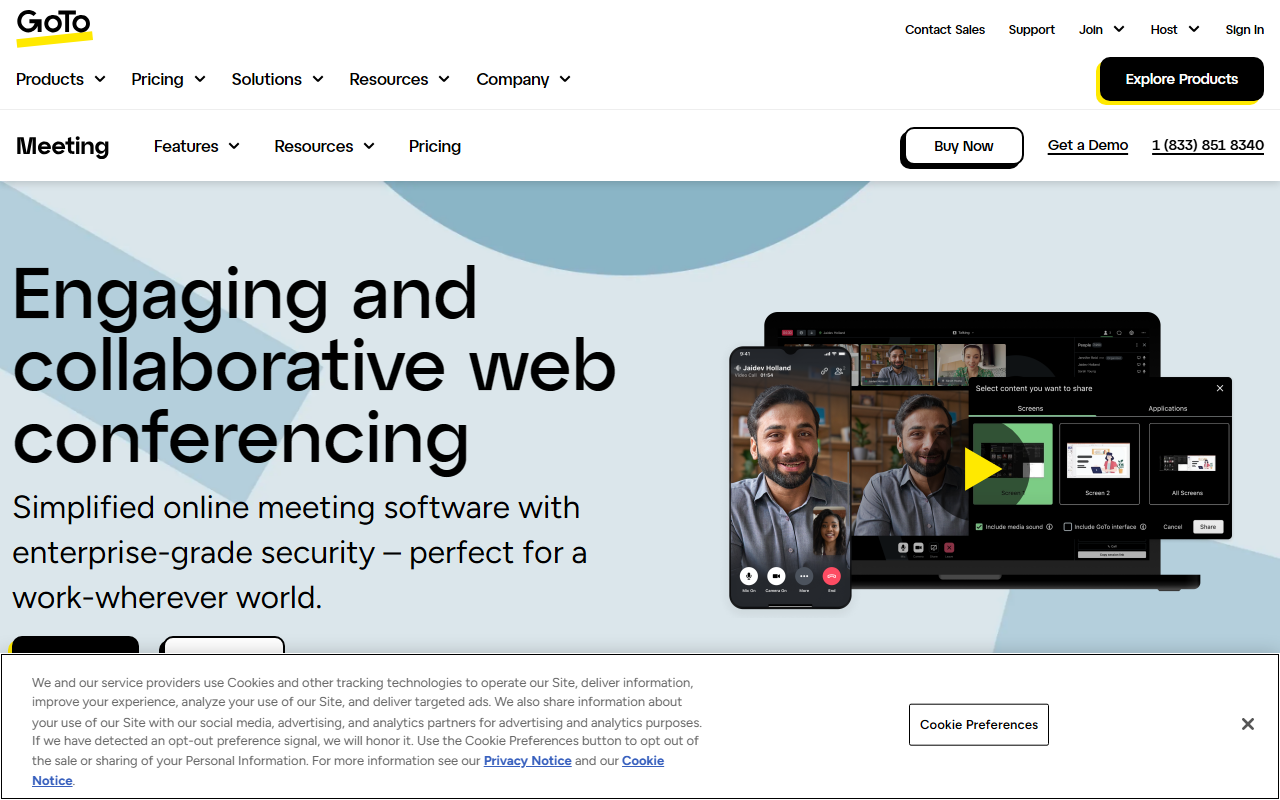Open the Host dropdown
1280x800 pixels.
[x=1175, y=30]
